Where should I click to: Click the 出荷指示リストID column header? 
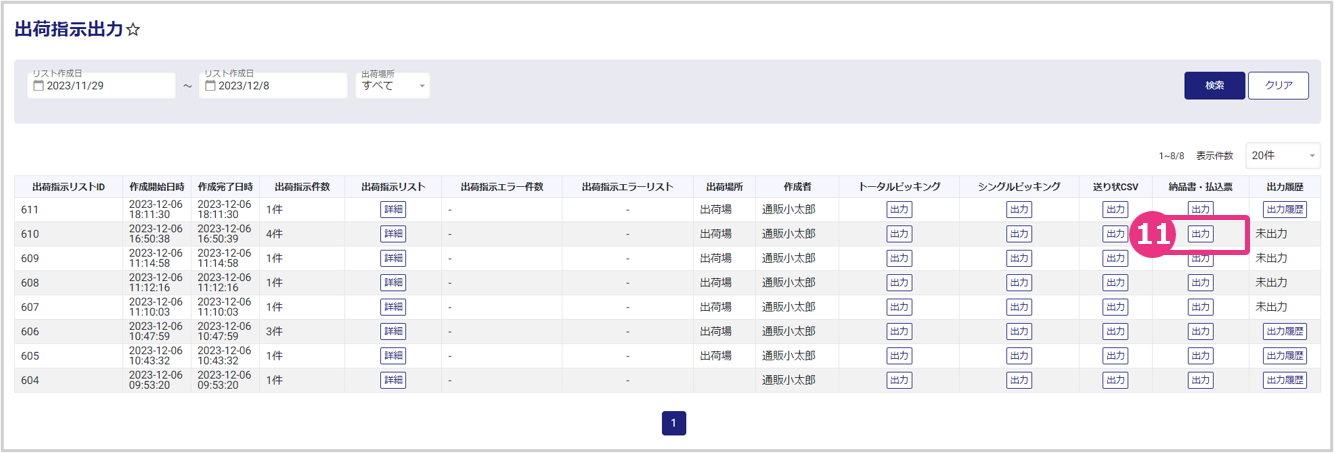68,186
